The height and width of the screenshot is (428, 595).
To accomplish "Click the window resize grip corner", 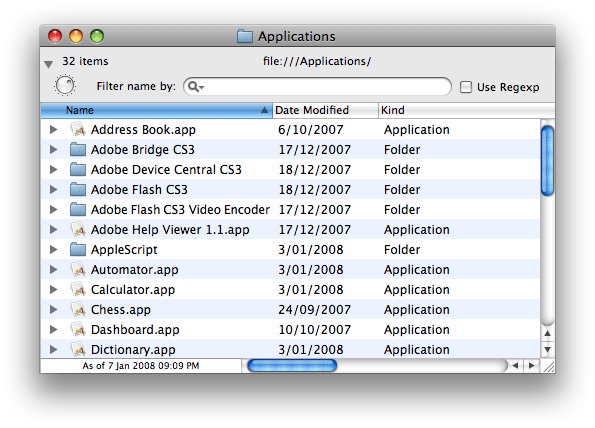I will pos(549,367).
